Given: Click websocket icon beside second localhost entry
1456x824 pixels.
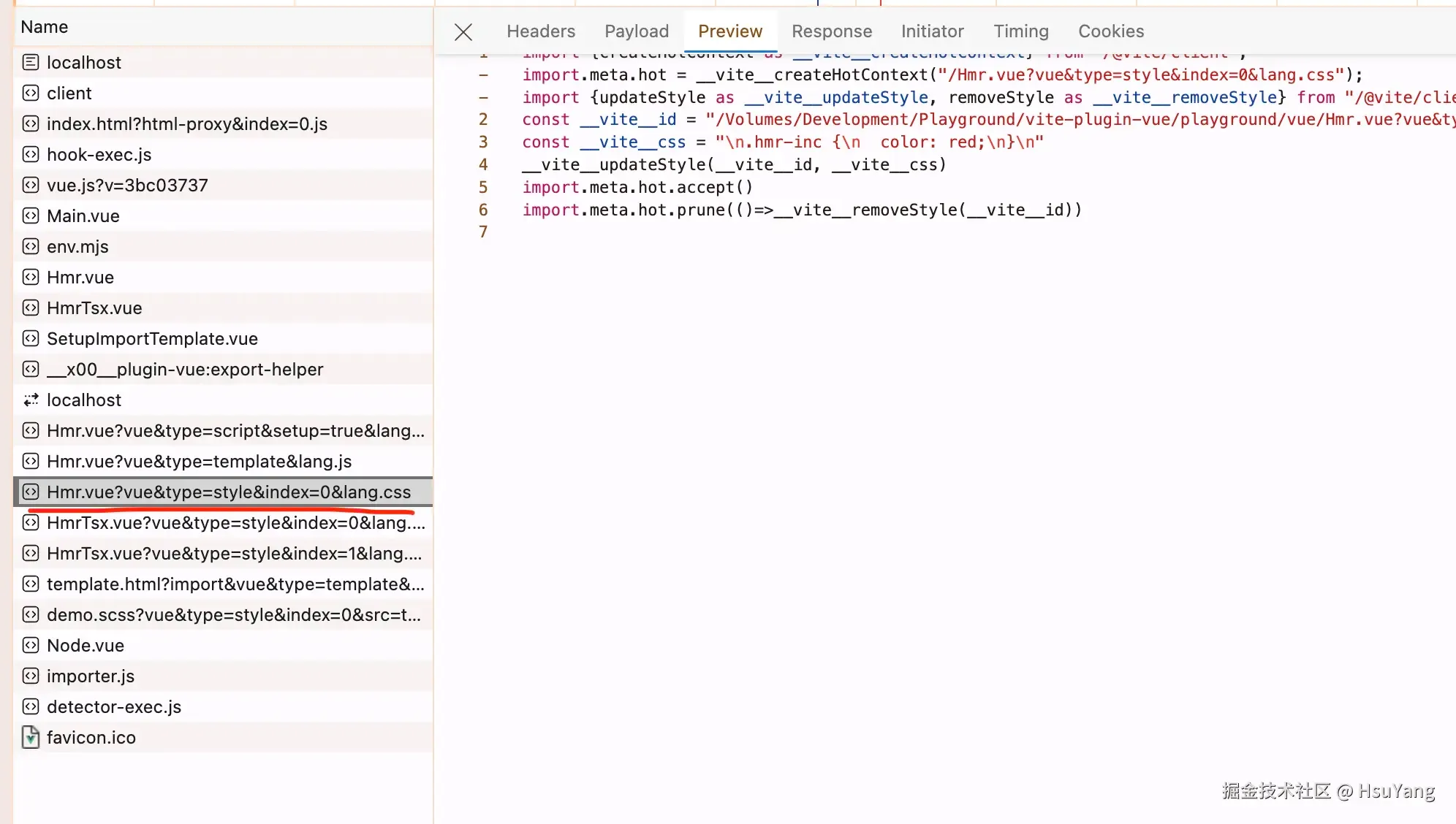Looking at the screenshot, I should point(31,400).
